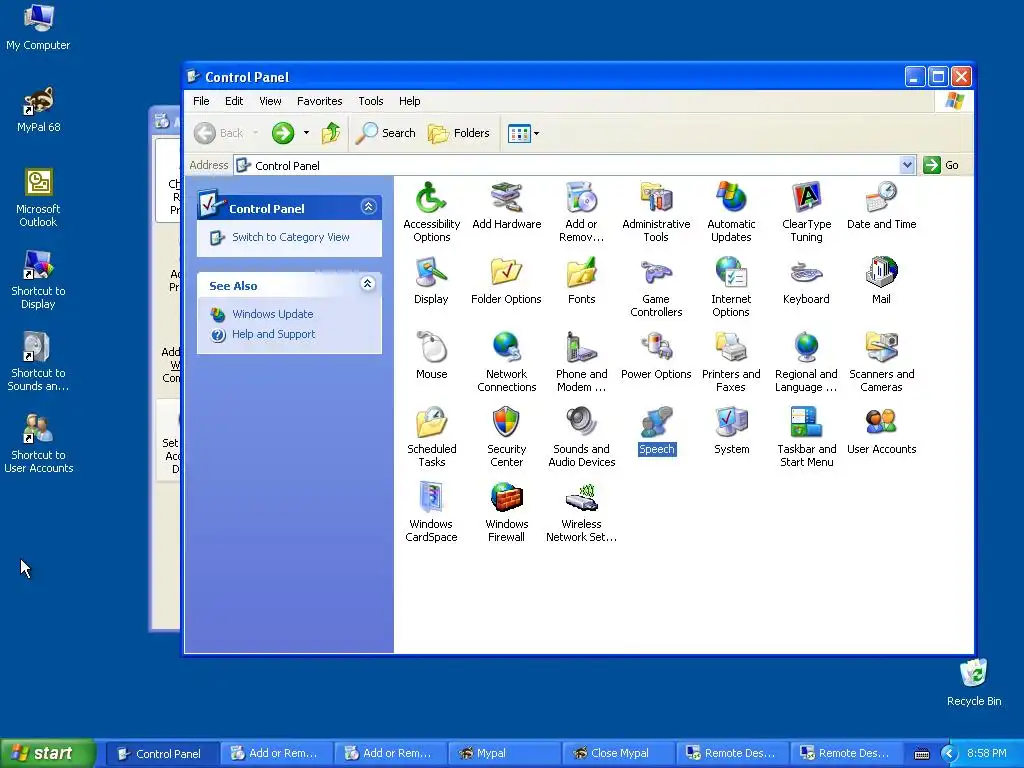Open Fonts folder icon
1024x768 pixels.
coord(581,280)
